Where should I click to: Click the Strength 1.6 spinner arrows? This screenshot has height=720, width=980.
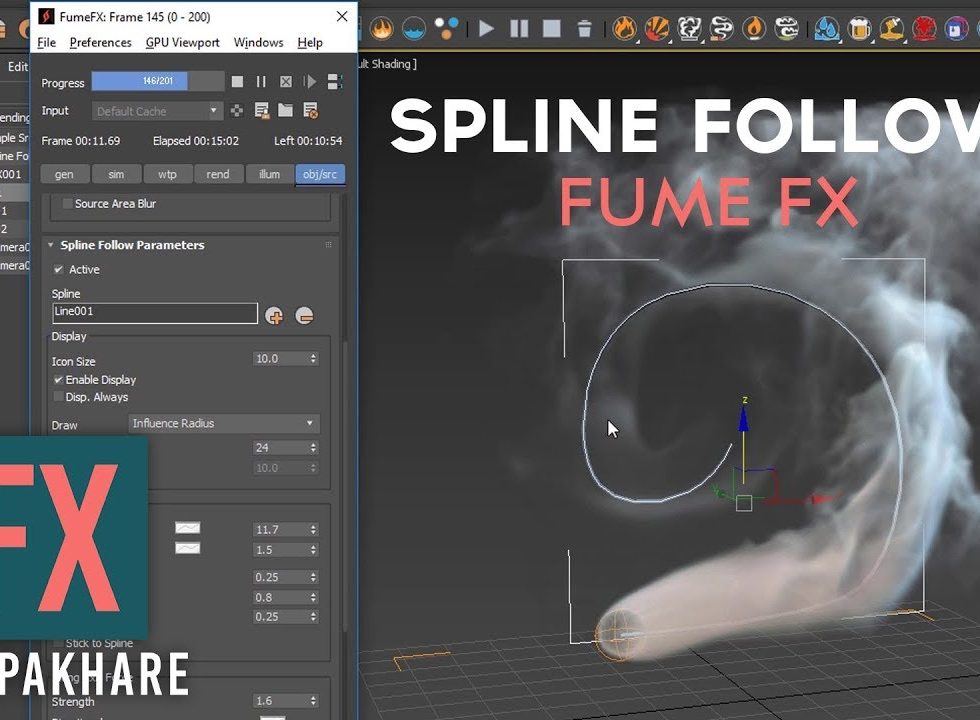[313, 701]
